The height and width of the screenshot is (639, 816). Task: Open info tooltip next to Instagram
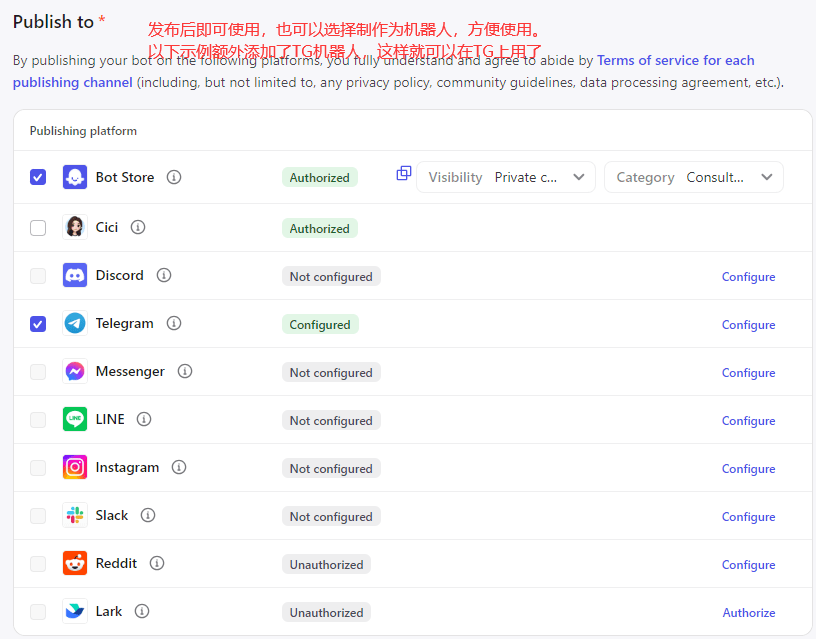179,467
